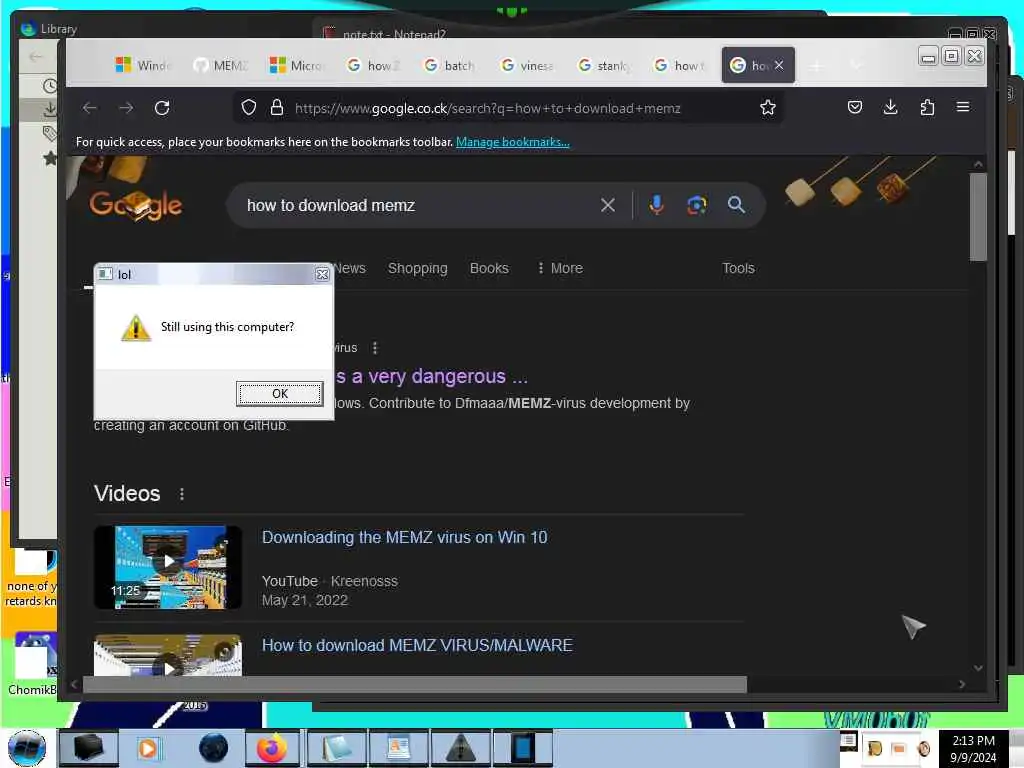Open the blue phone taskbar icon
Viewport: 1024px width, 768px height.
pos(522,748)
